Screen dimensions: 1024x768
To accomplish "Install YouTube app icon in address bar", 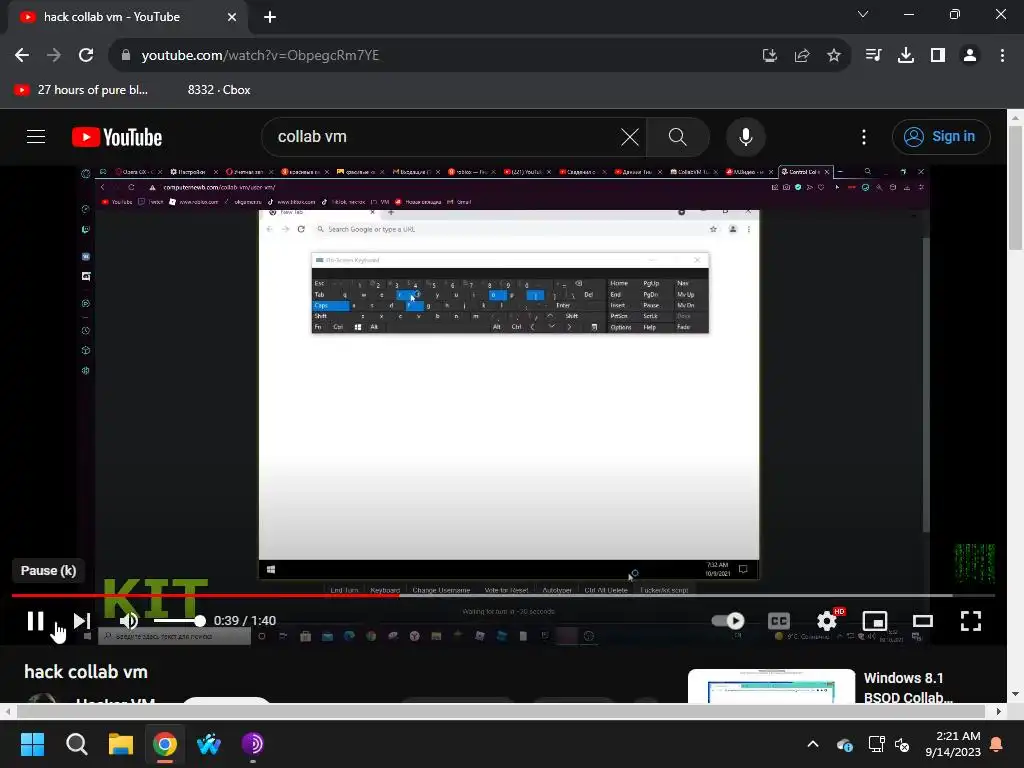I will 770,56.
